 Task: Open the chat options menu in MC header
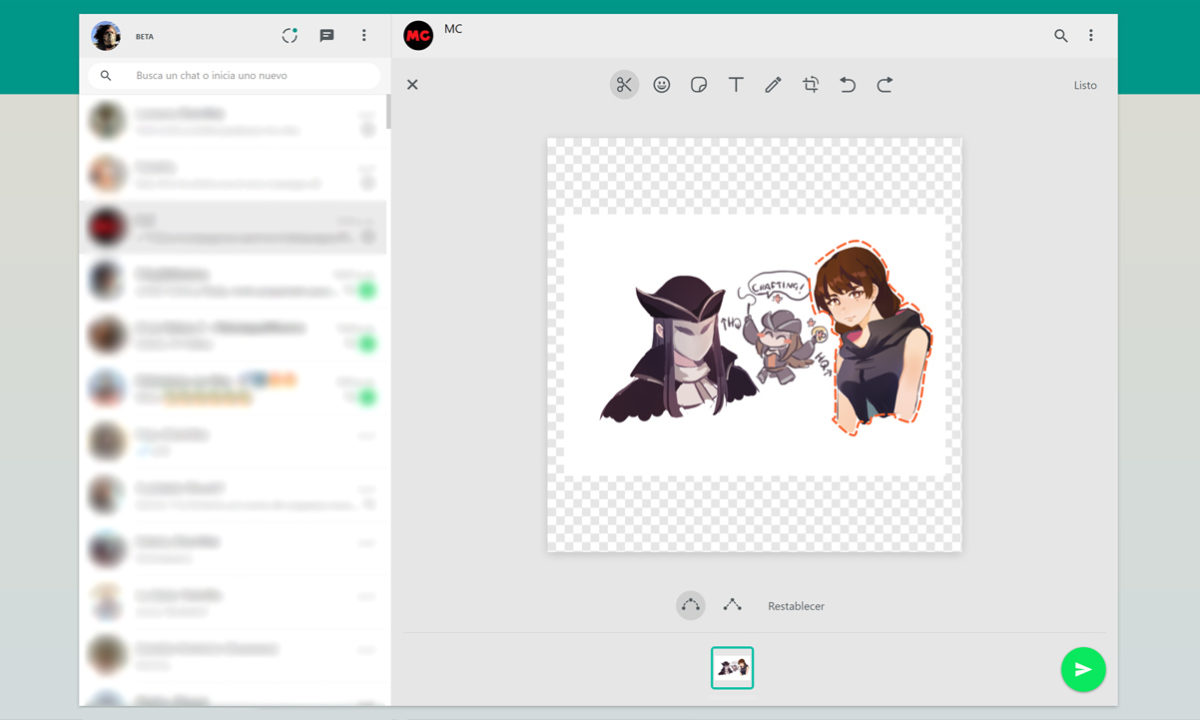[x=1090, y=36]
